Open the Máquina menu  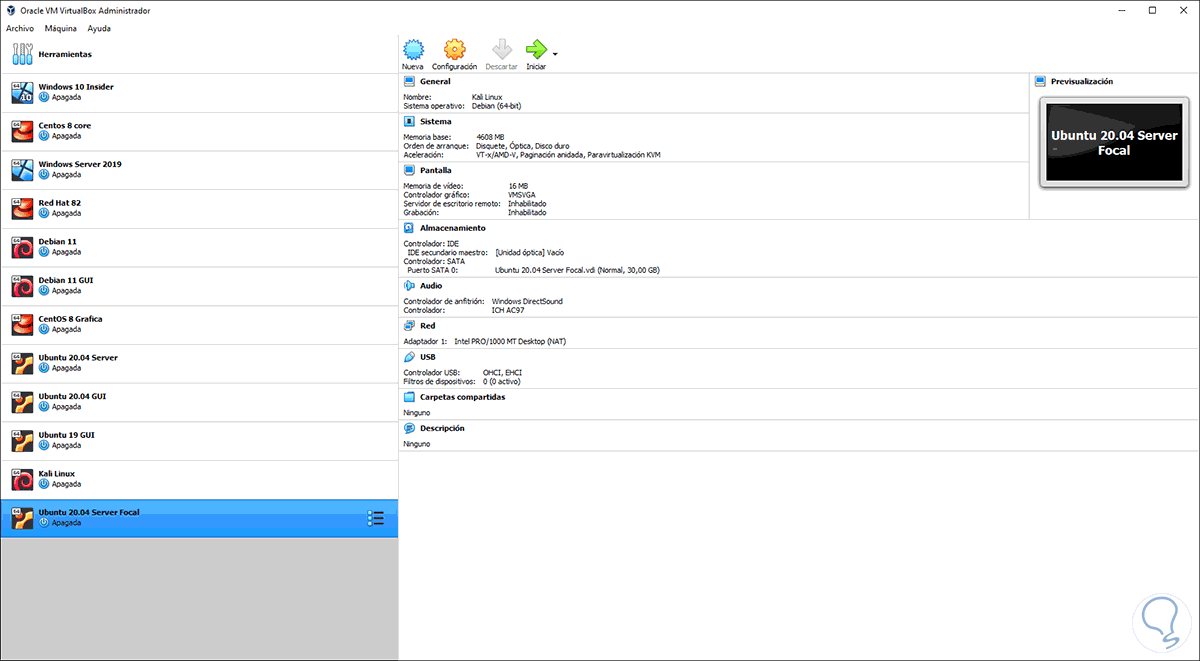pyautogui.click(x=61, y=28)
